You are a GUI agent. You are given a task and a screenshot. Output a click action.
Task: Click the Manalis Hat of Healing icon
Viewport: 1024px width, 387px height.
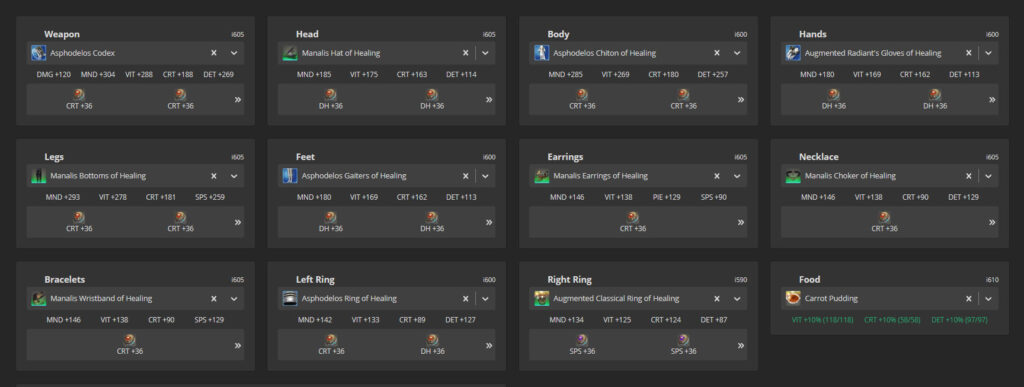(x=290, y=53)
